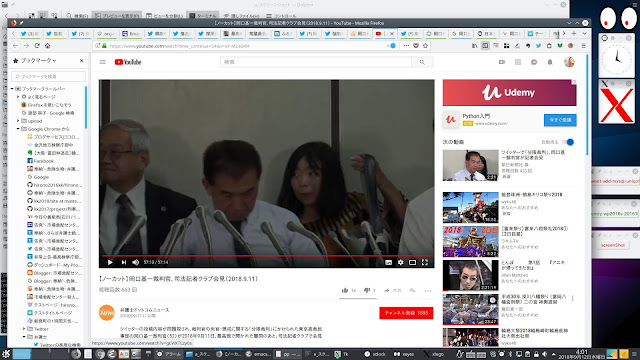Click the YouTube search magnifier button

[422, 62]
